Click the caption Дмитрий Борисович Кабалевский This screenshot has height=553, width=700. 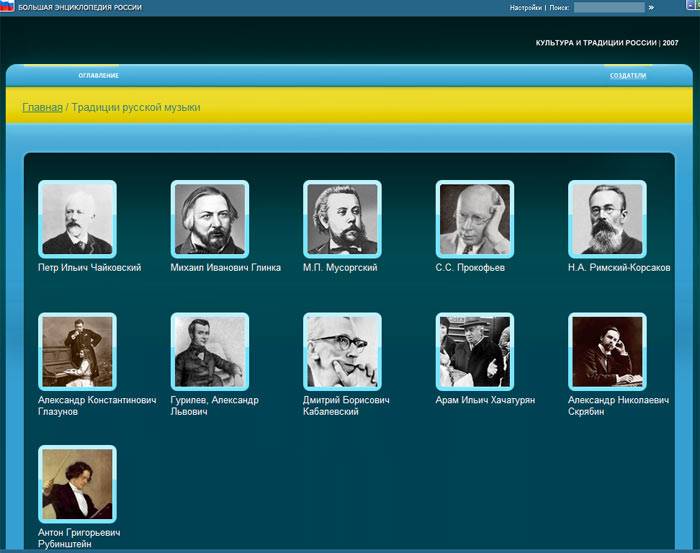[346, 406]
